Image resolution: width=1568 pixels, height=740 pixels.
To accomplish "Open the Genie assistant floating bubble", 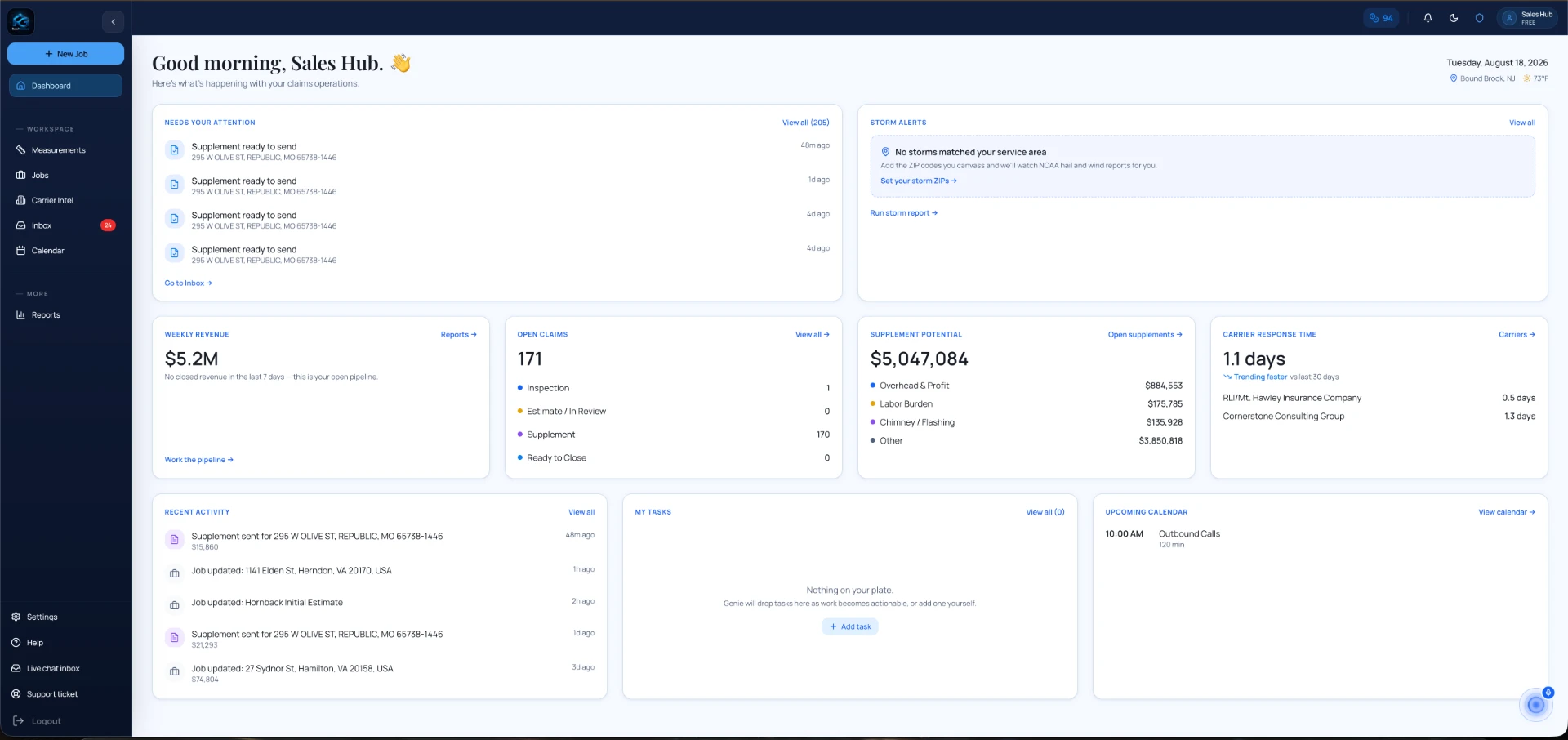I will [x=1535, y=705].
